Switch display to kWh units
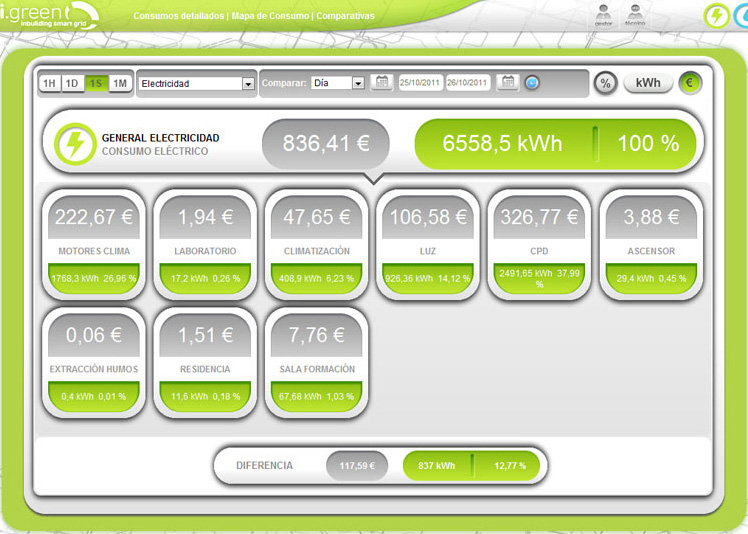 tap(648, 83)
